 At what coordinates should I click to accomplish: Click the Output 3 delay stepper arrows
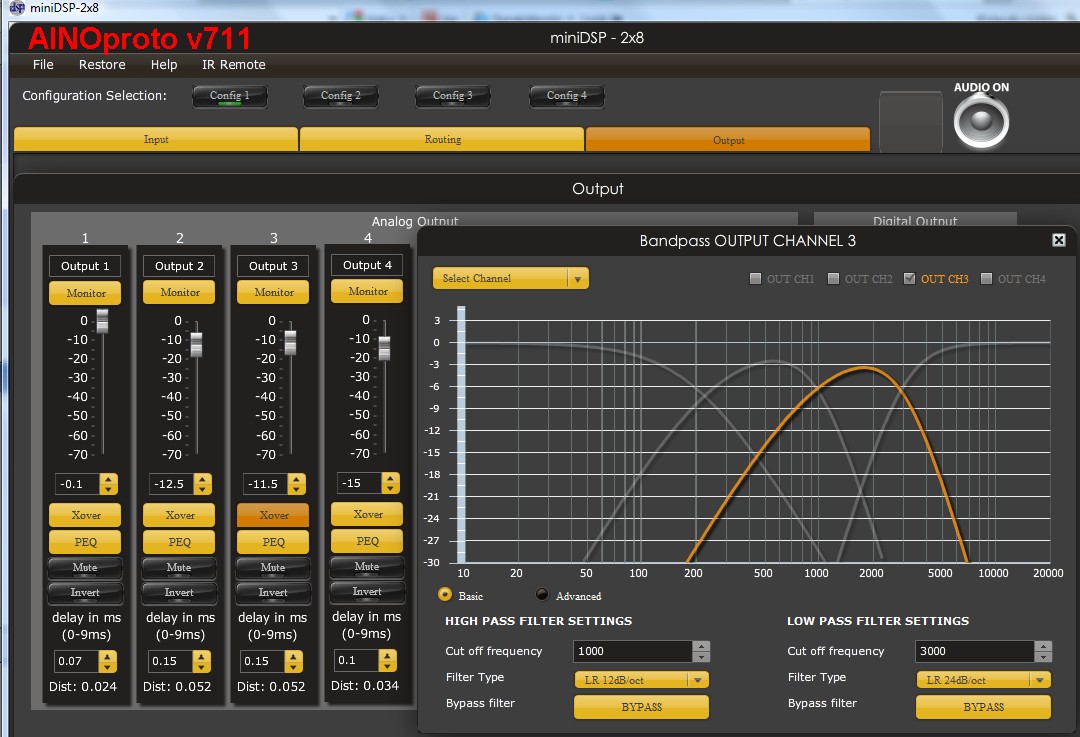(293, 661)
